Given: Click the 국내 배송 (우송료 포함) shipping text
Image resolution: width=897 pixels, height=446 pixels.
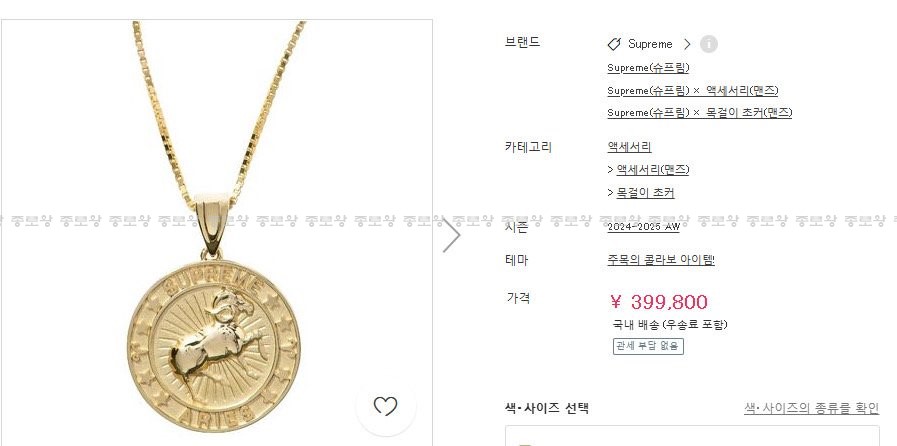Looking at the screenshot, I should point(670,325).
